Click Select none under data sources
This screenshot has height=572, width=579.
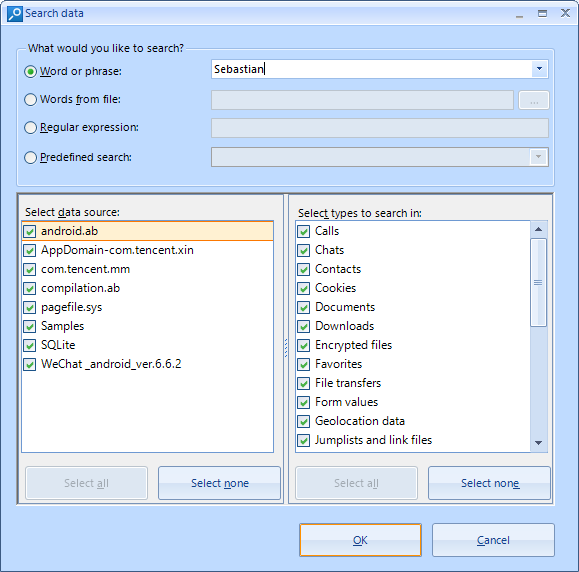click(x=220, y=483)
